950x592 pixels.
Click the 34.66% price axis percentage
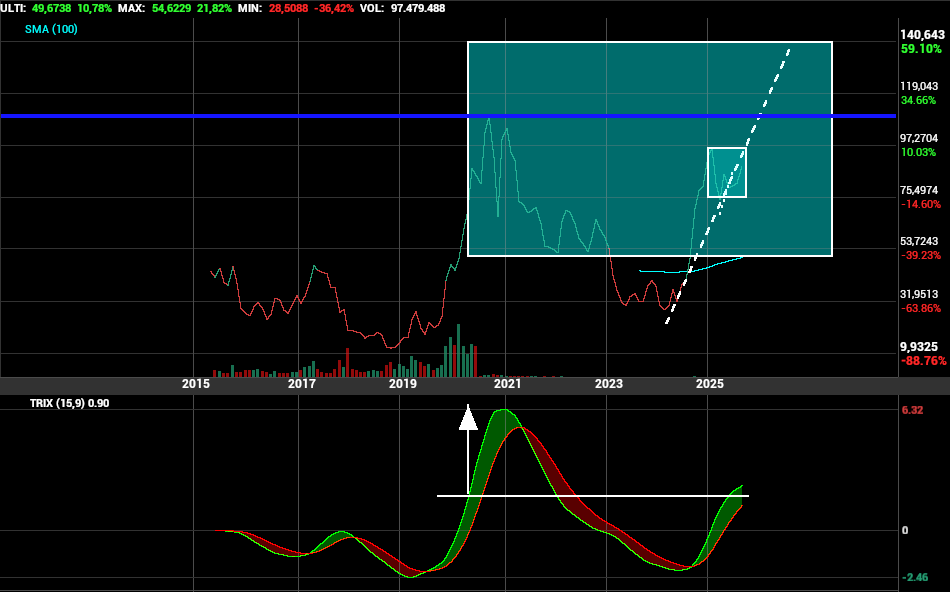pos(918,100)
